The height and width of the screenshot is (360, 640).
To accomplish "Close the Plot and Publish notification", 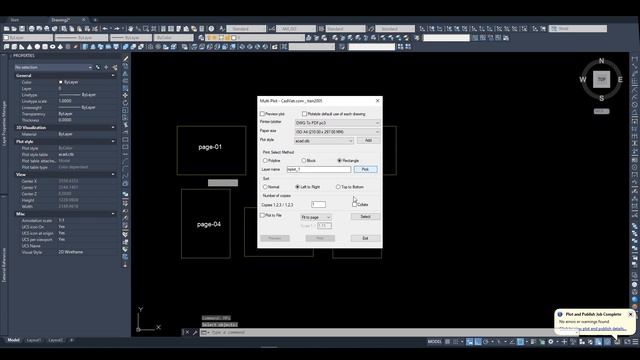I will (x=631, y=314).
